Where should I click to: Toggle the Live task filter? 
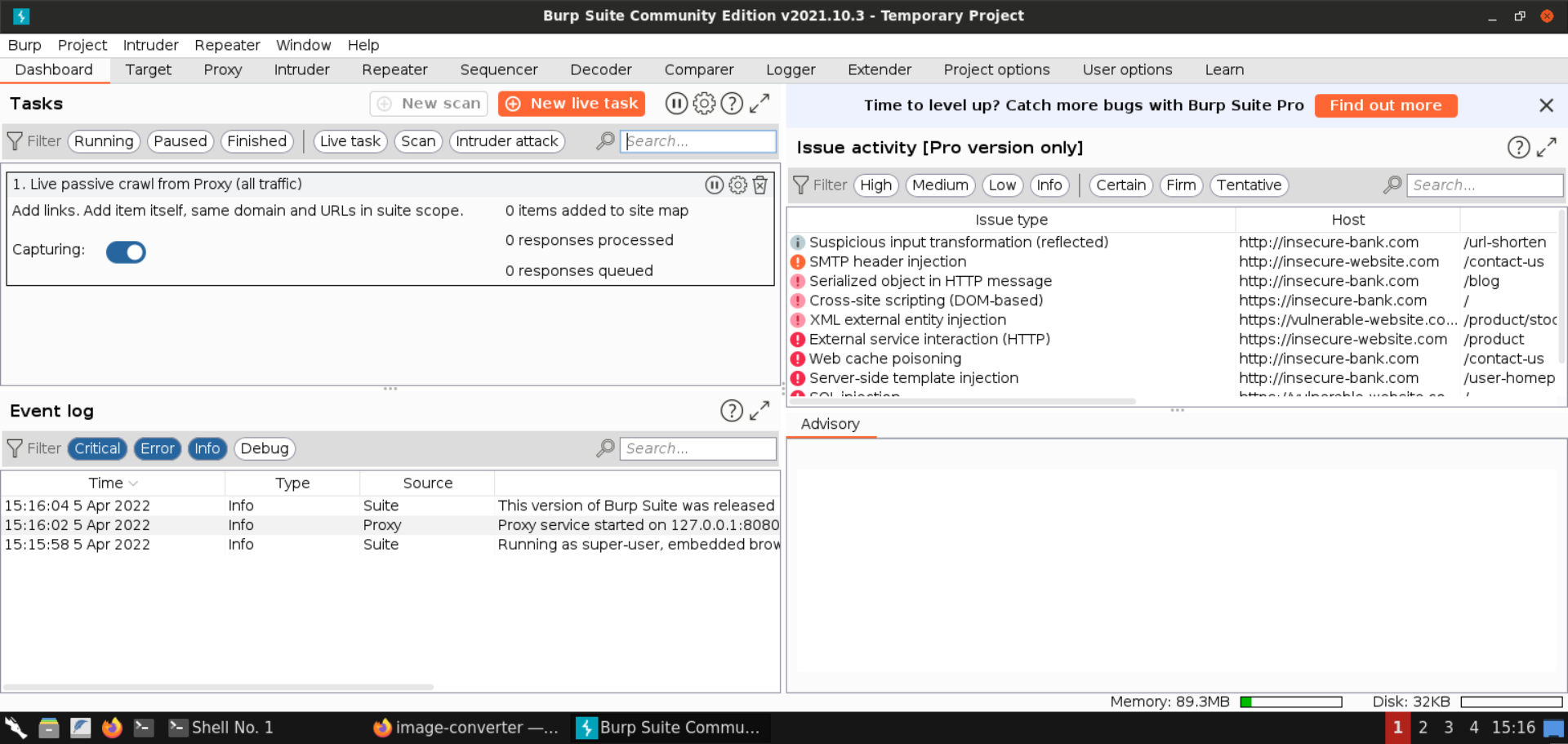[350, 141]
